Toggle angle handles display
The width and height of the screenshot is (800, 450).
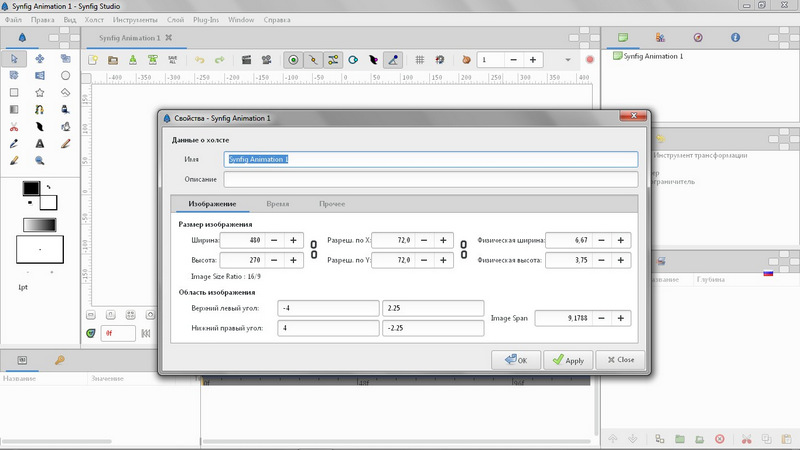point(393,60)
